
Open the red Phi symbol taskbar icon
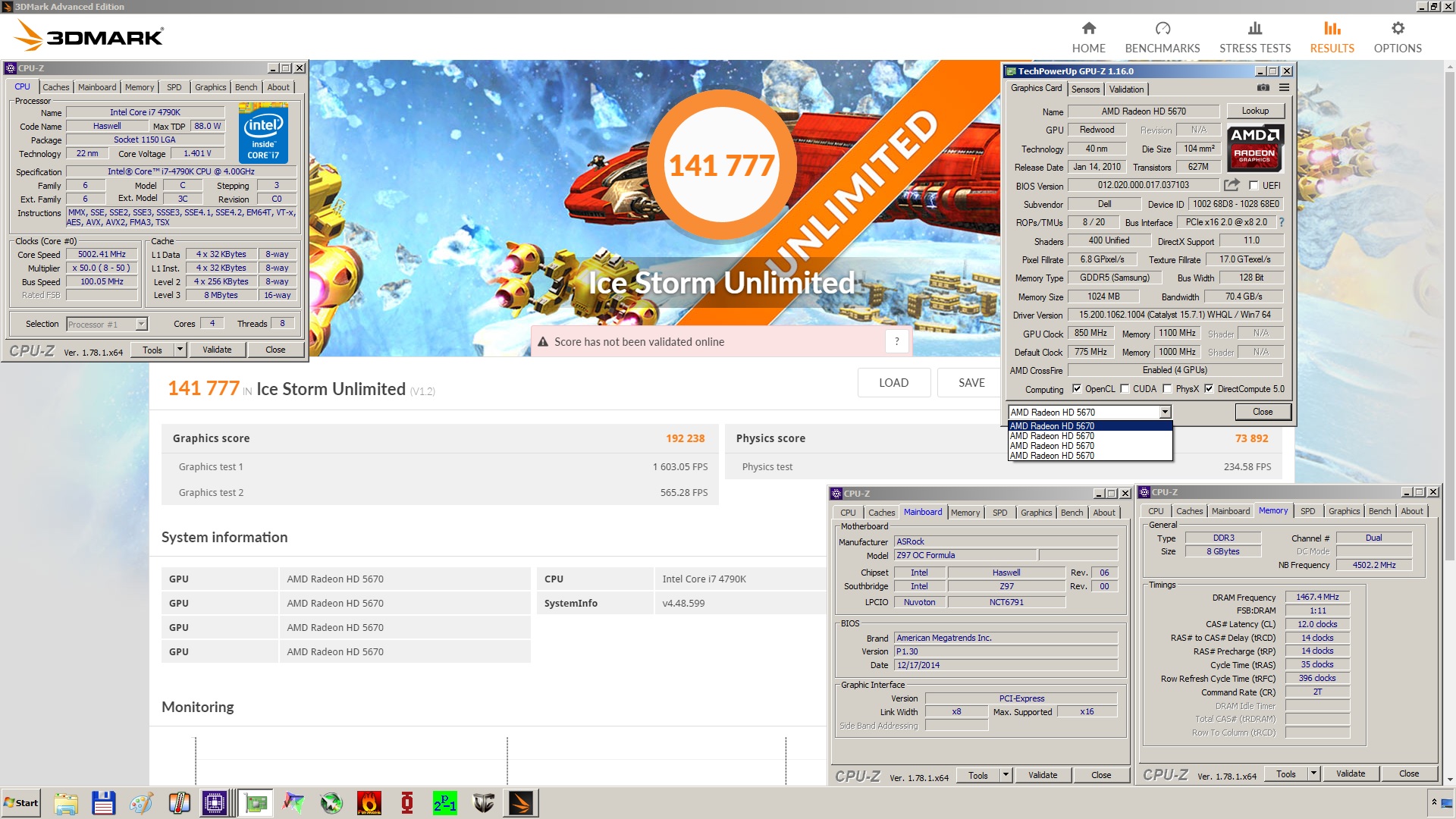[407, 803]
